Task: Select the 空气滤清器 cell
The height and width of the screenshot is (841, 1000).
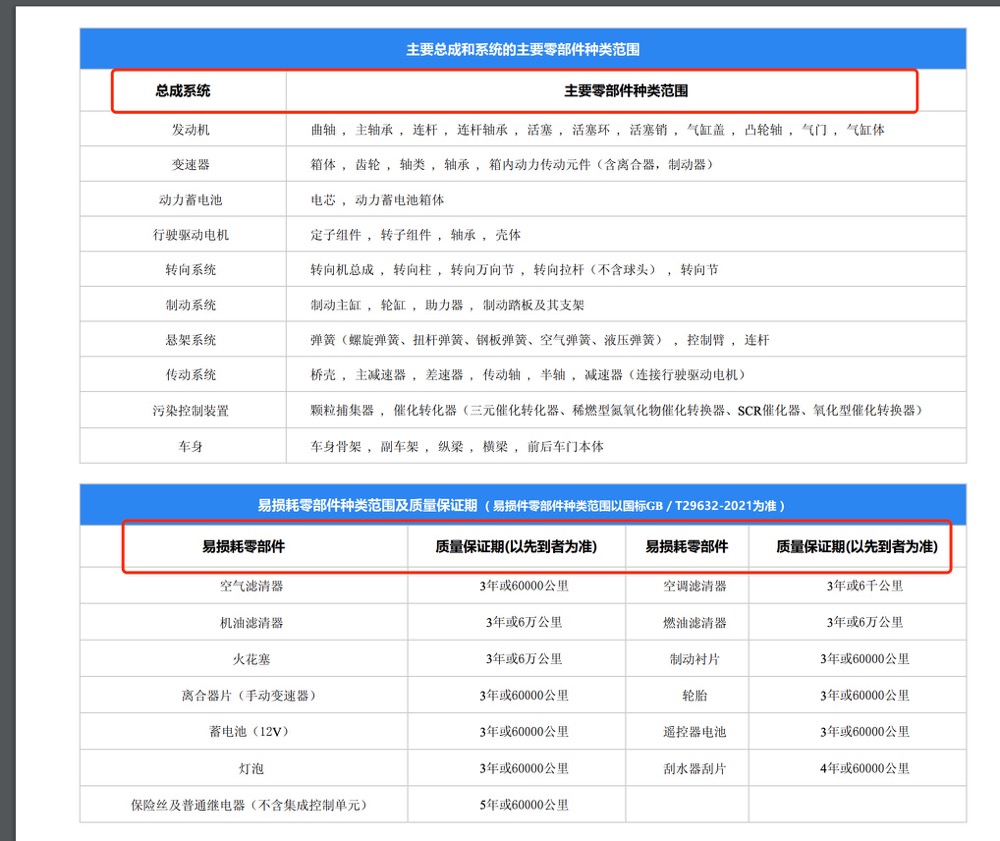Action: (251, 586)
